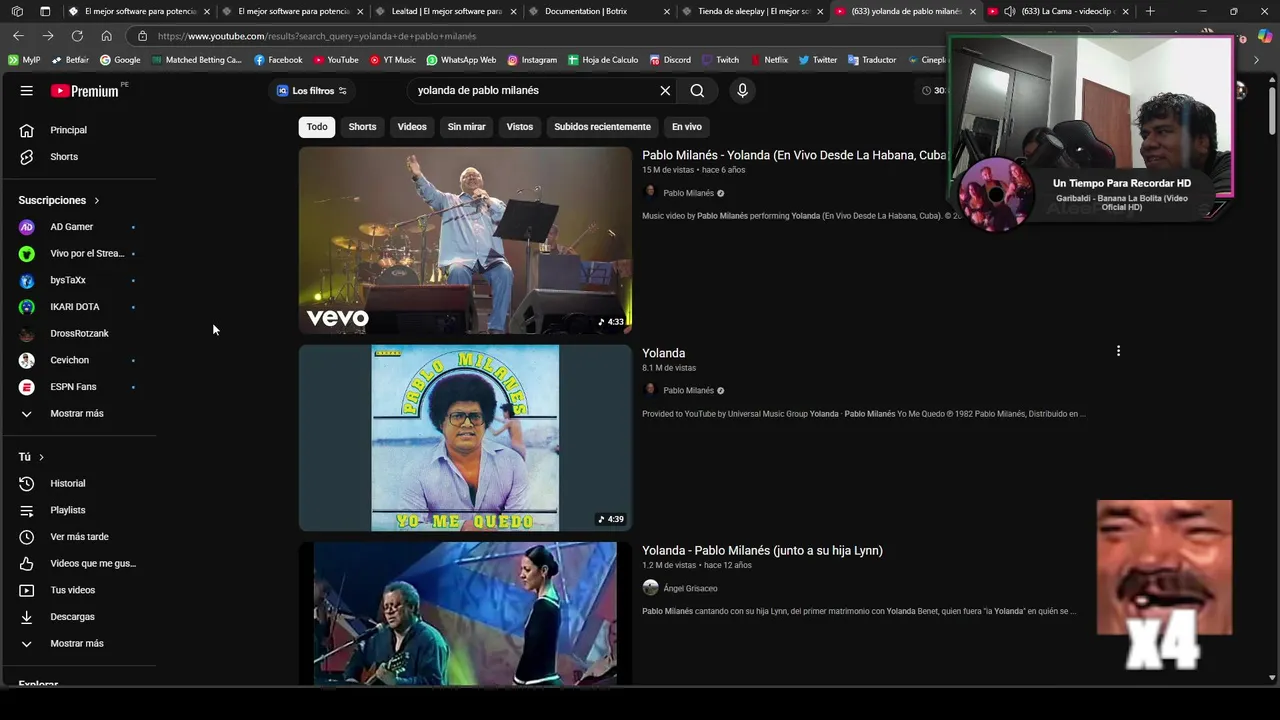Screen dimensions: 1280x720
Task: Expand Mostrar más under the Tú section
Action: coord(79,643)
